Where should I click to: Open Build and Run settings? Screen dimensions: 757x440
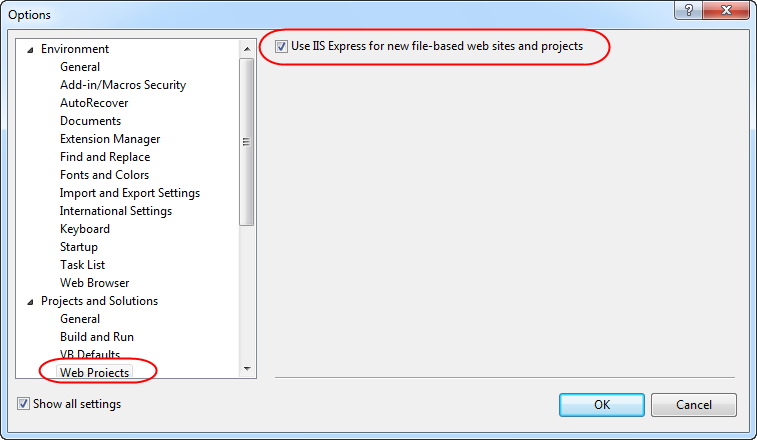point(96,337)
